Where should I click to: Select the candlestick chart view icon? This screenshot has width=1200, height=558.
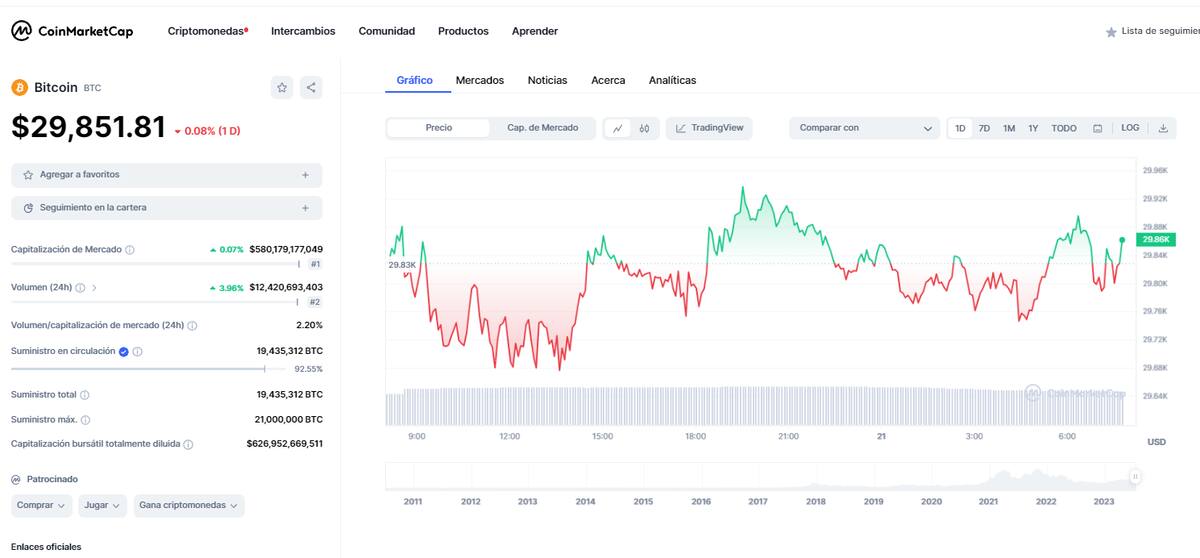[645, 128]
